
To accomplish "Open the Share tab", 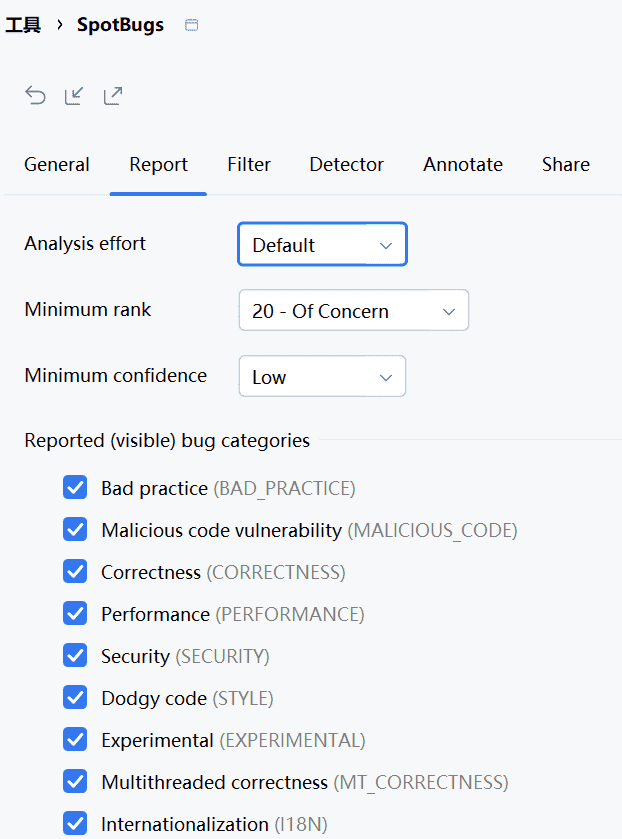I will [566, 165].
